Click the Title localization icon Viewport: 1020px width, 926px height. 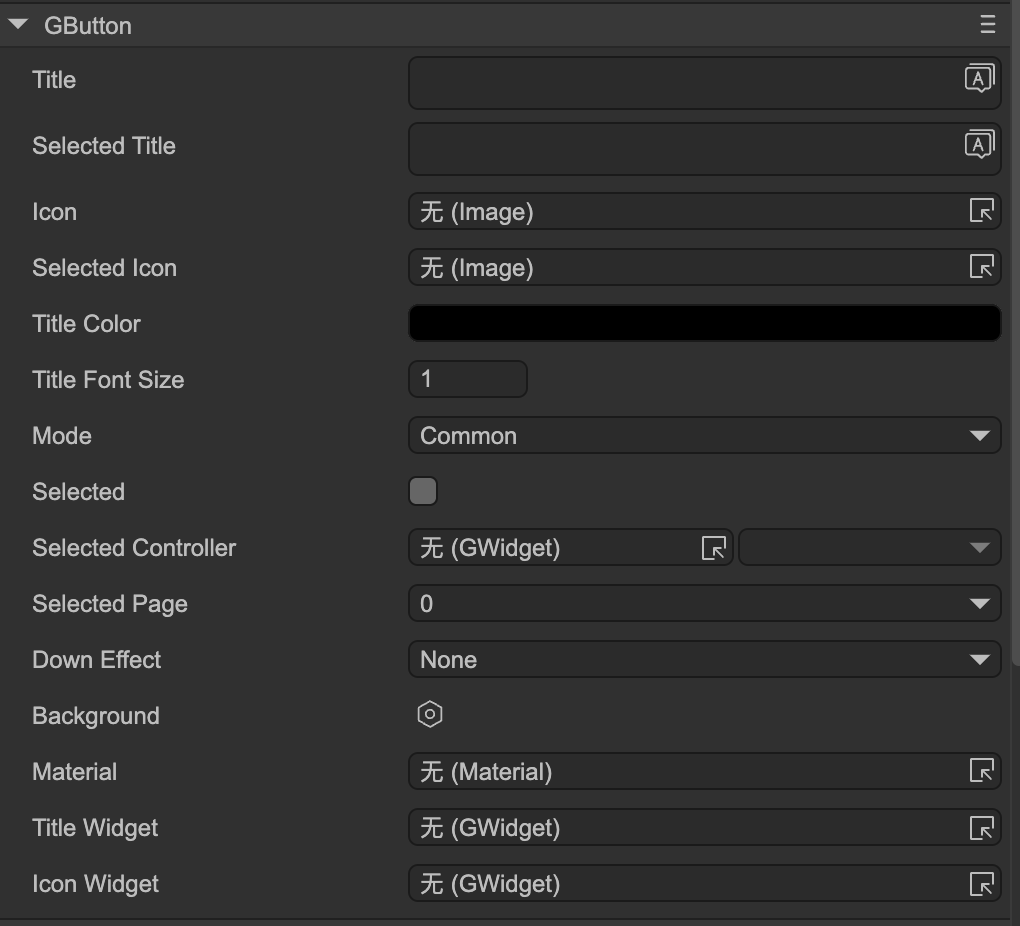pyautogui.click(x=979, y=79)
